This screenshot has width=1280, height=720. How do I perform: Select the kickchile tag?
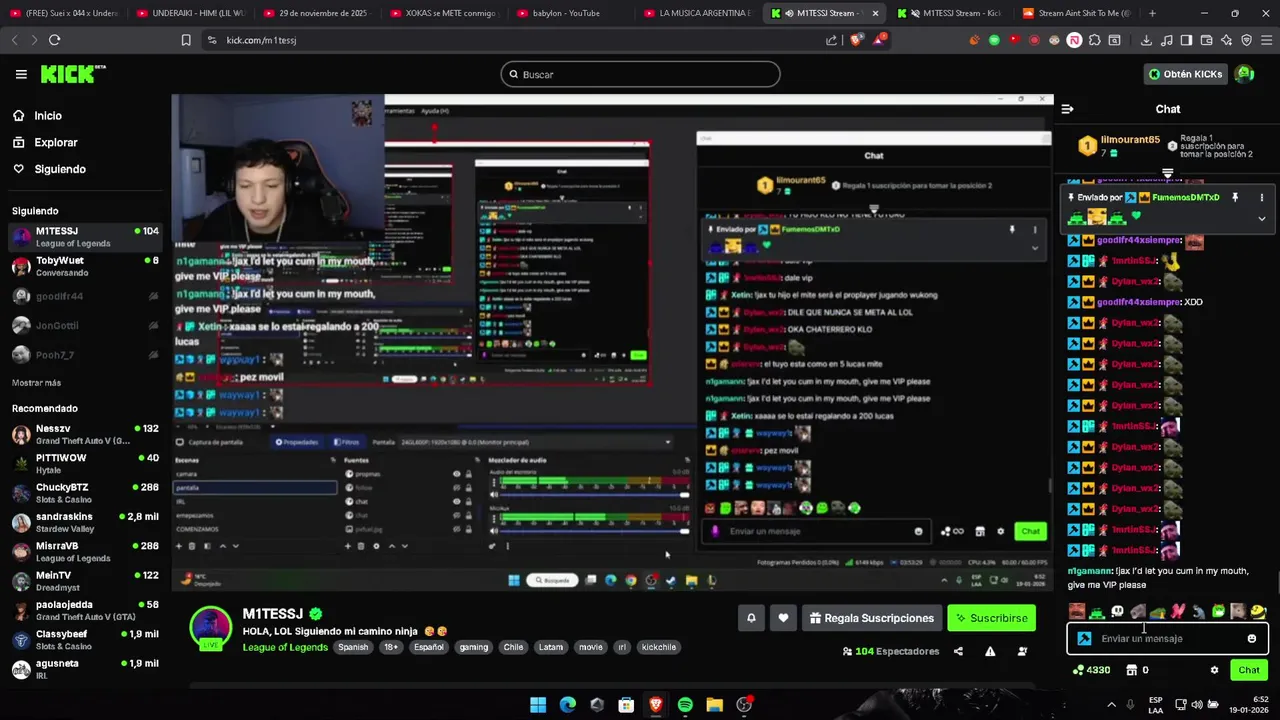click(x=659, y=647)
